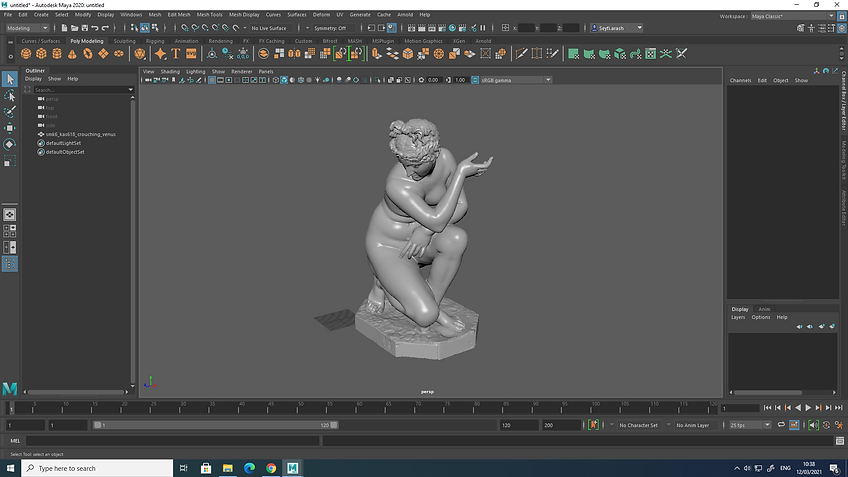Screen dimensions: 848x477
Task: Click the New Scene icon
Action: click(64, 28)
